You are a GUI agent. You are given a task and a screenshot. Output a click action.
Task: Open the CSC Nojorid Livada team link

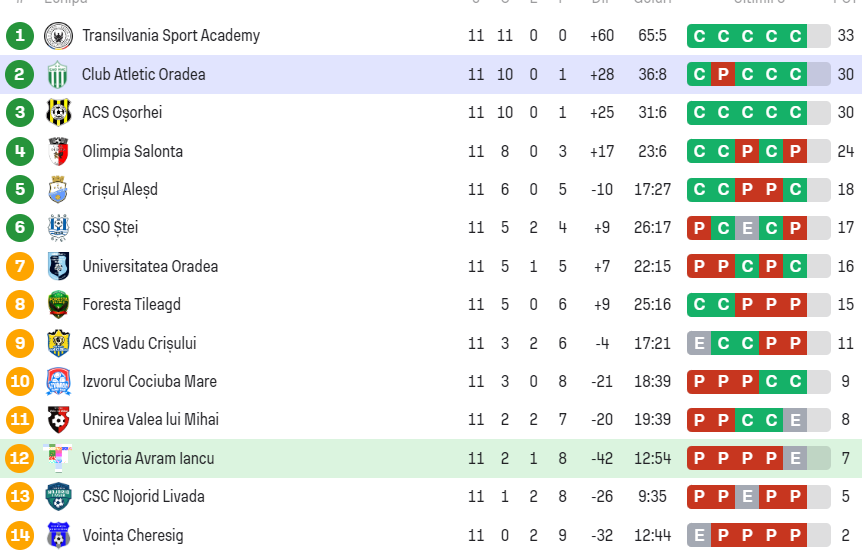point(143,497)
